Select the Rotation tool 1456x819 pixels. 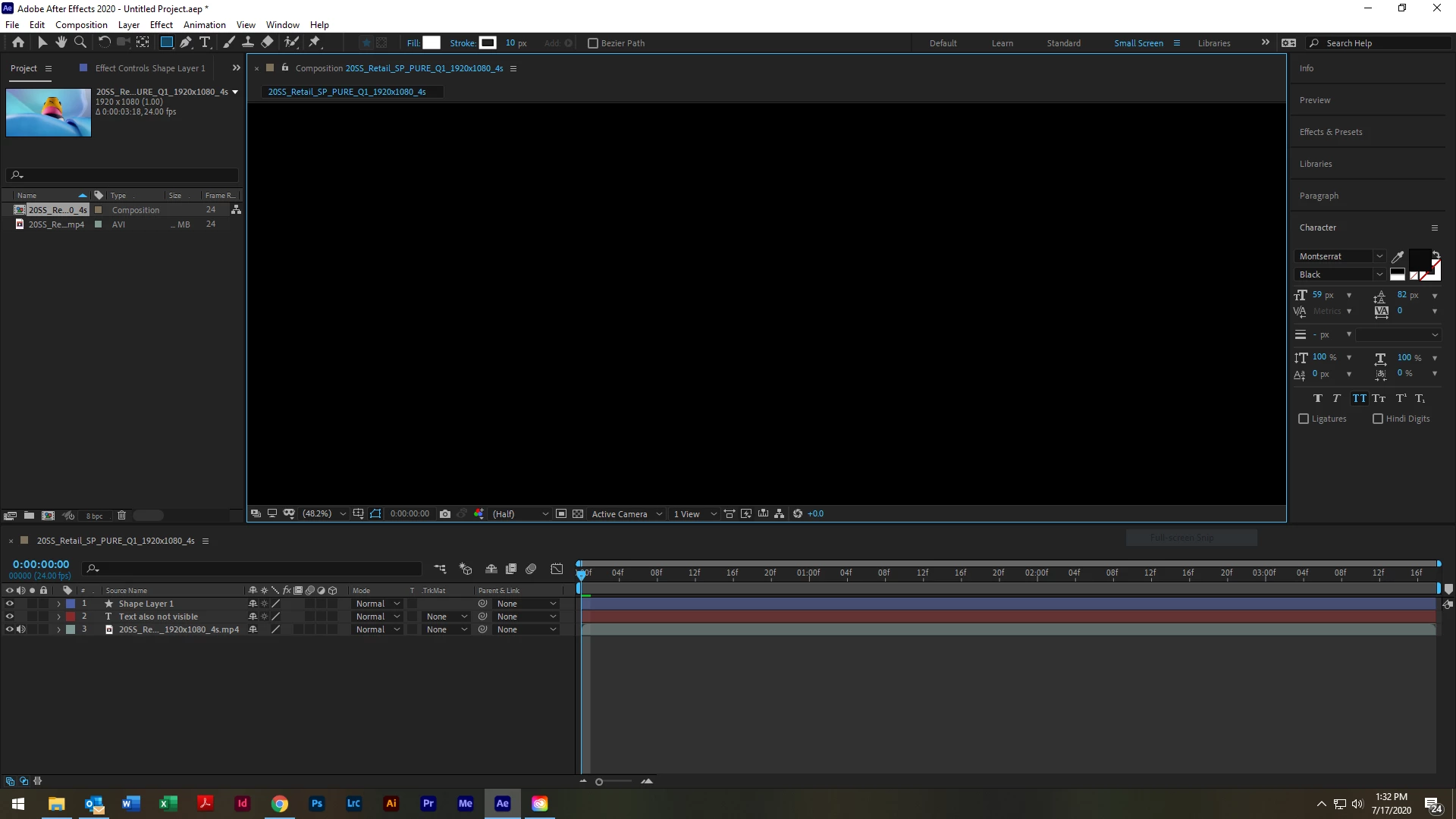[x=104, y=42]
